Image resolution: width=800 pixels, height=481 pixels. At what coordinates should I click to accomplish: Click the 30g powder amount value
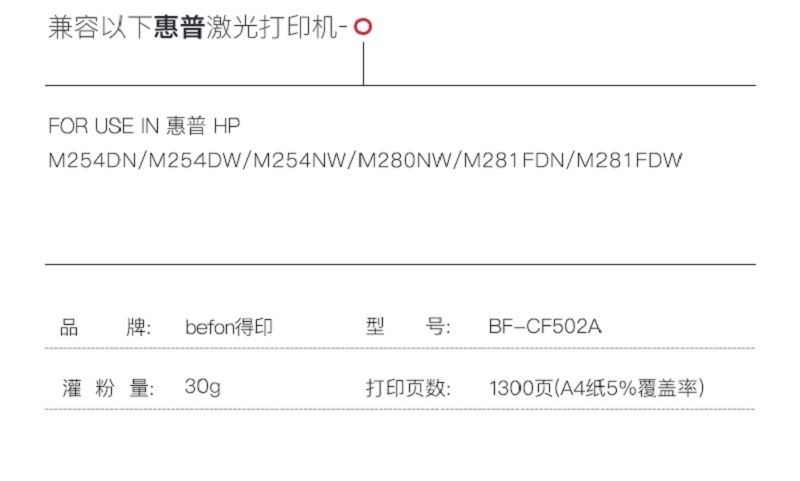[203, 387]
